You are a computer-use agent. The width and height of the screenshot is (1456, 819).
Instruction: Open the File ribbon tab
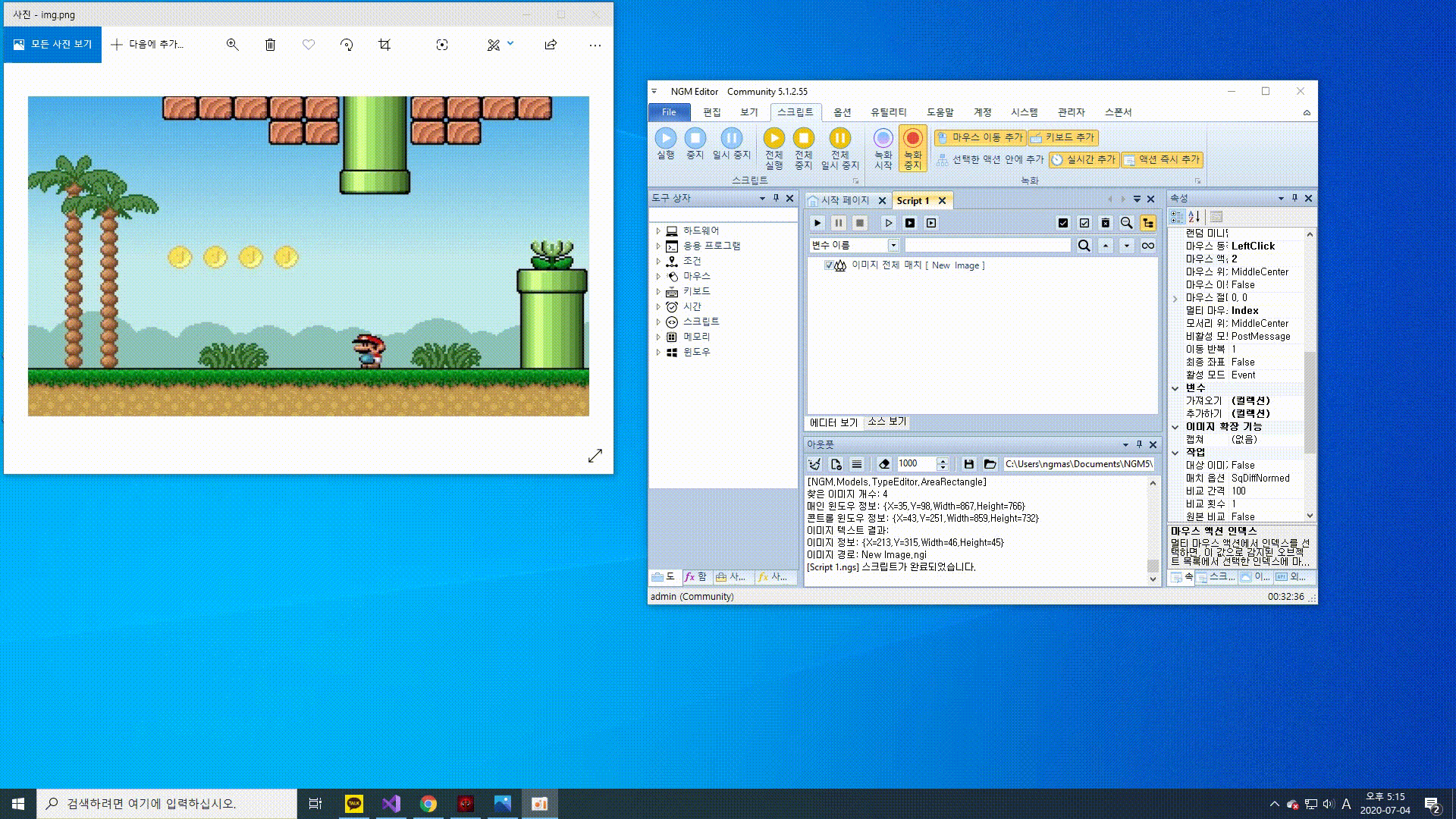[x=669, y=112]
